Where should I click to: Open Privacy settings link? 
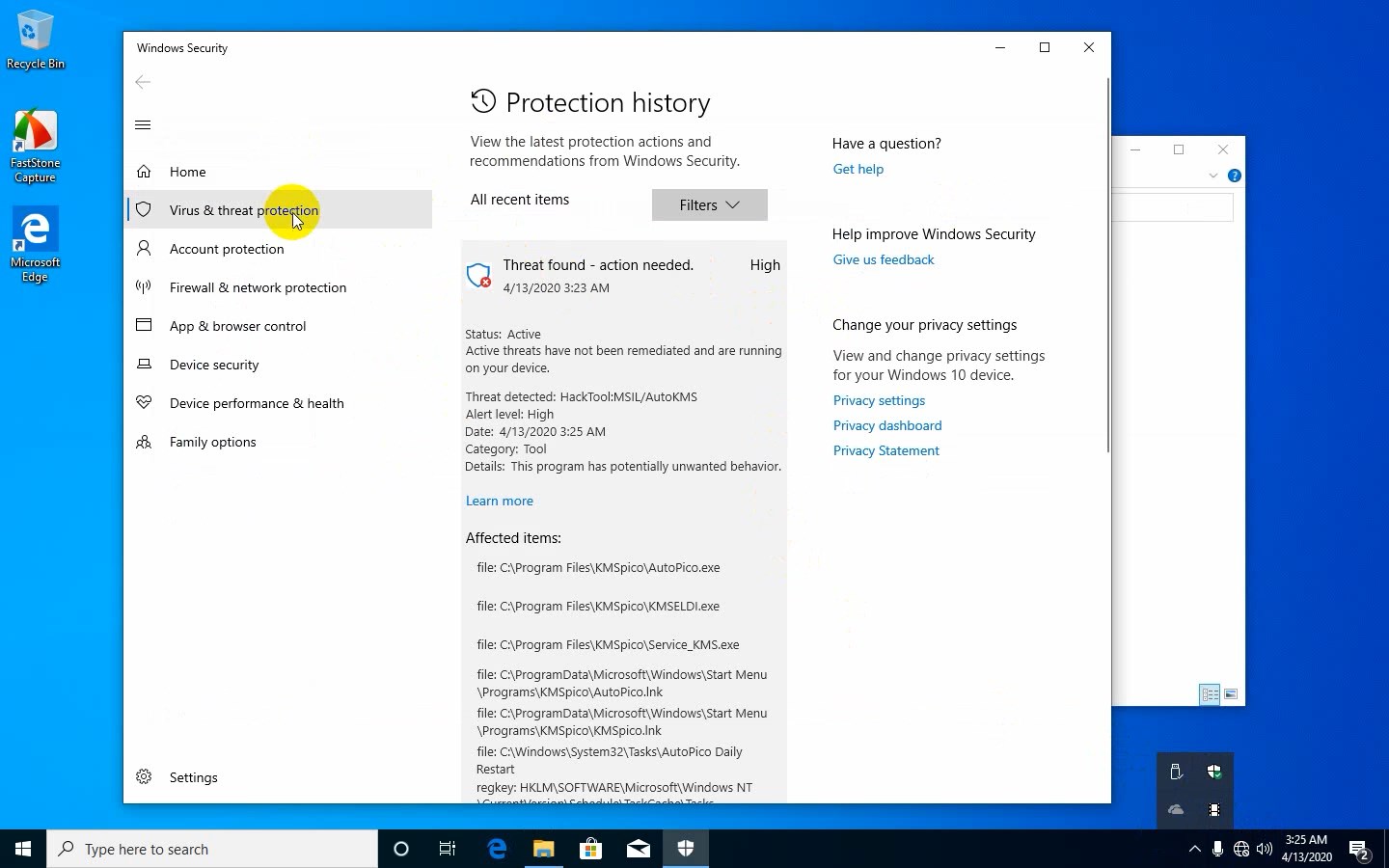[x=879, y=400]
